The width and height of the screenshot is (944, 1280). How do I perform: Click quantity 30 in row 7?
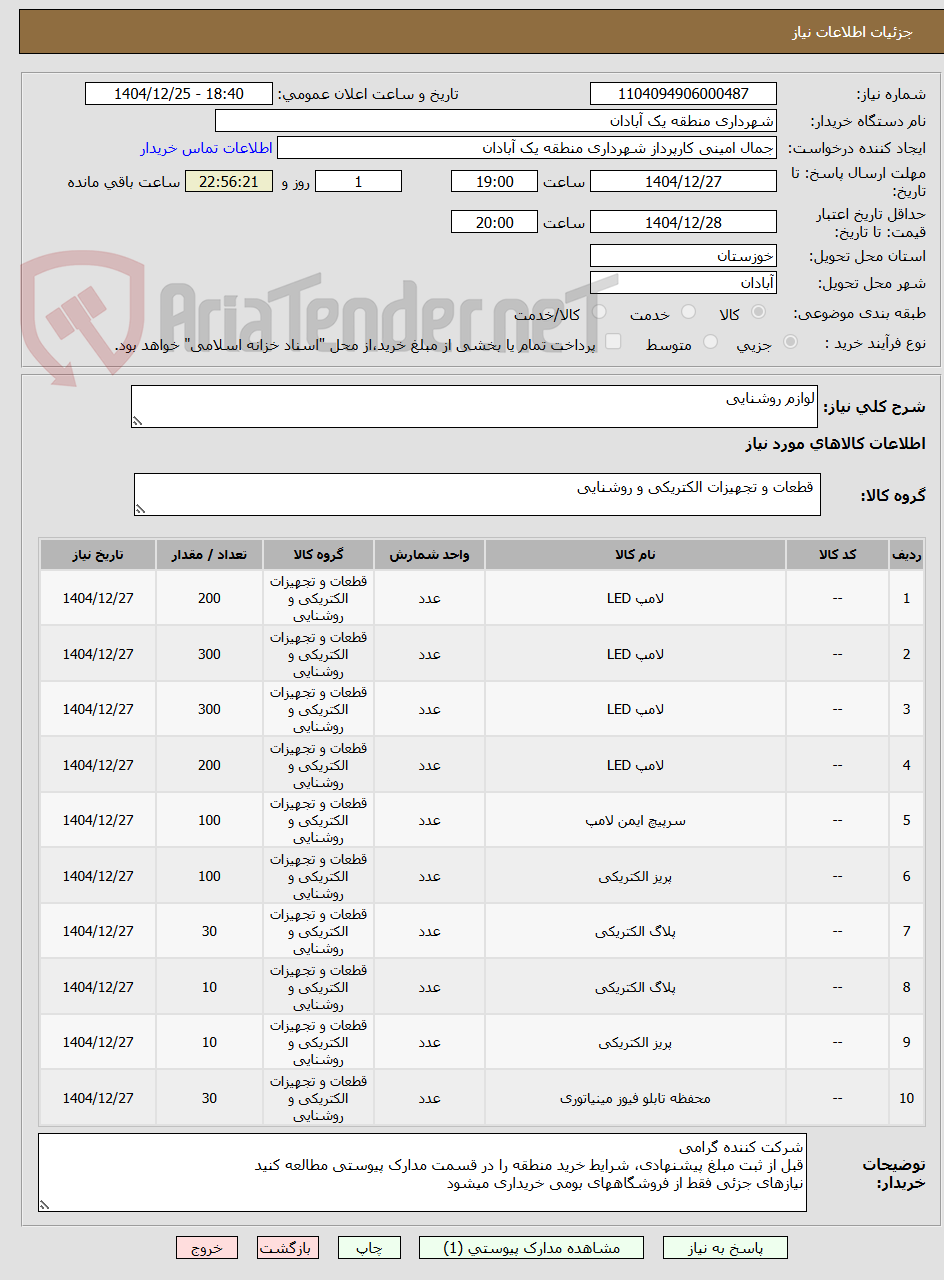pos(209,932)
